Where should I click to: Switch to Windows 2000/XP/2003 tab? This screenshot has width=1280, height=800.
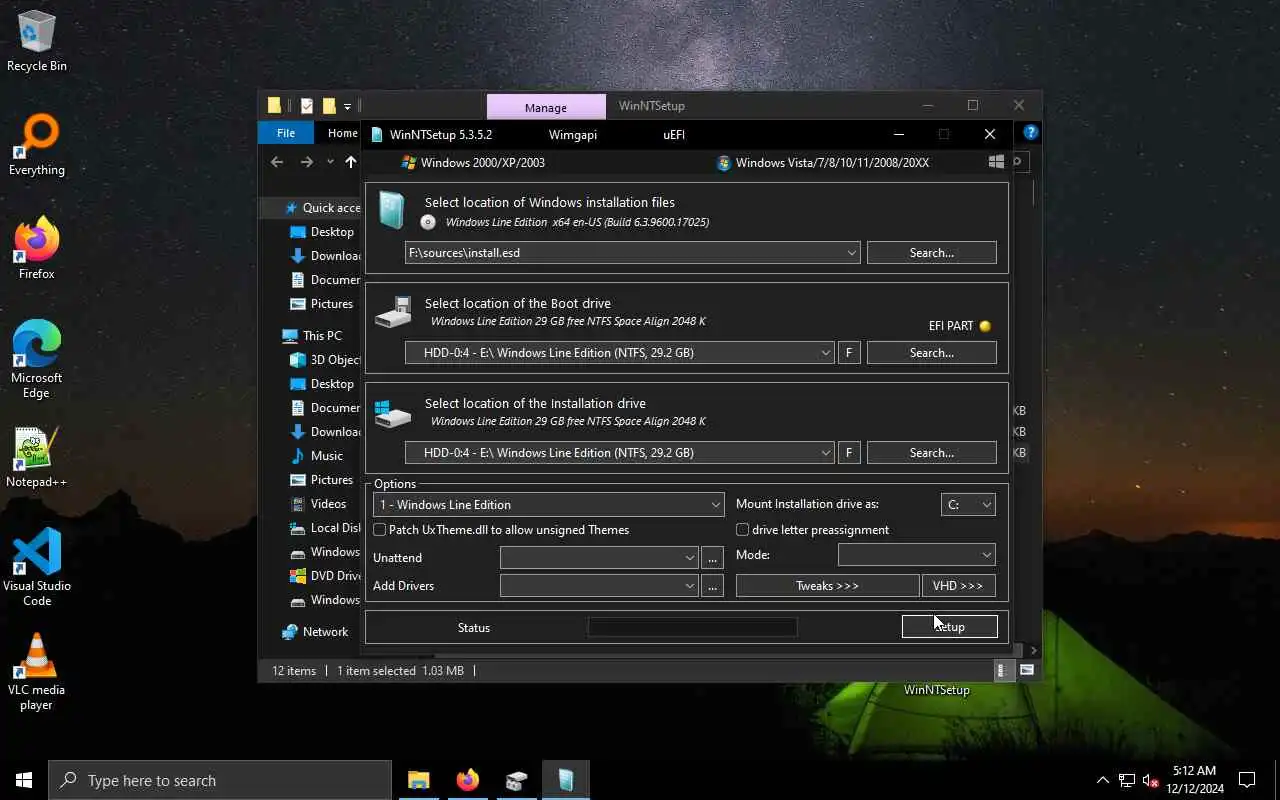tap(473, 162)
